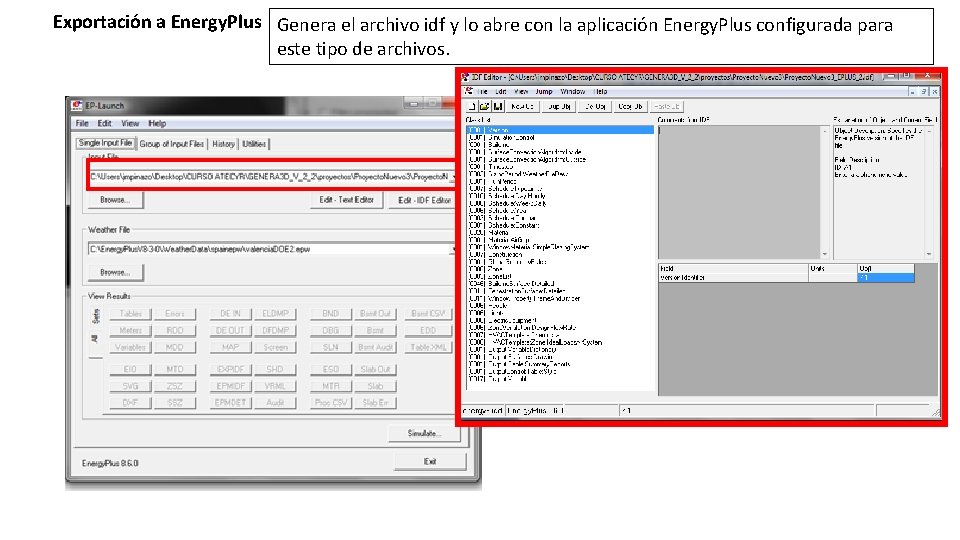Click the Edit - Text Editor button
This screenshot has width=960, height=540.
pyautogui.click(x=347, y=200)
